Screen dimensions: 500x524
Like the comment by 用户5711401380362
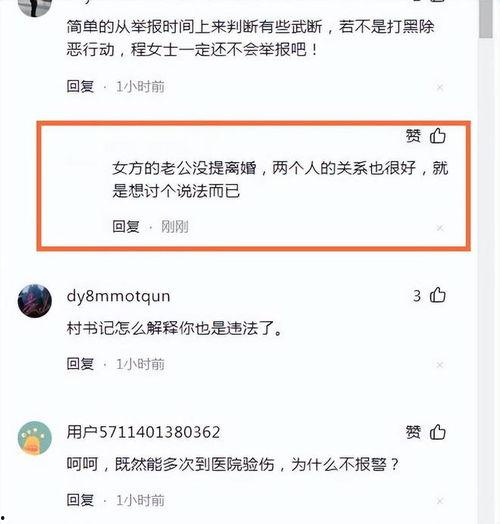[438, 432]
